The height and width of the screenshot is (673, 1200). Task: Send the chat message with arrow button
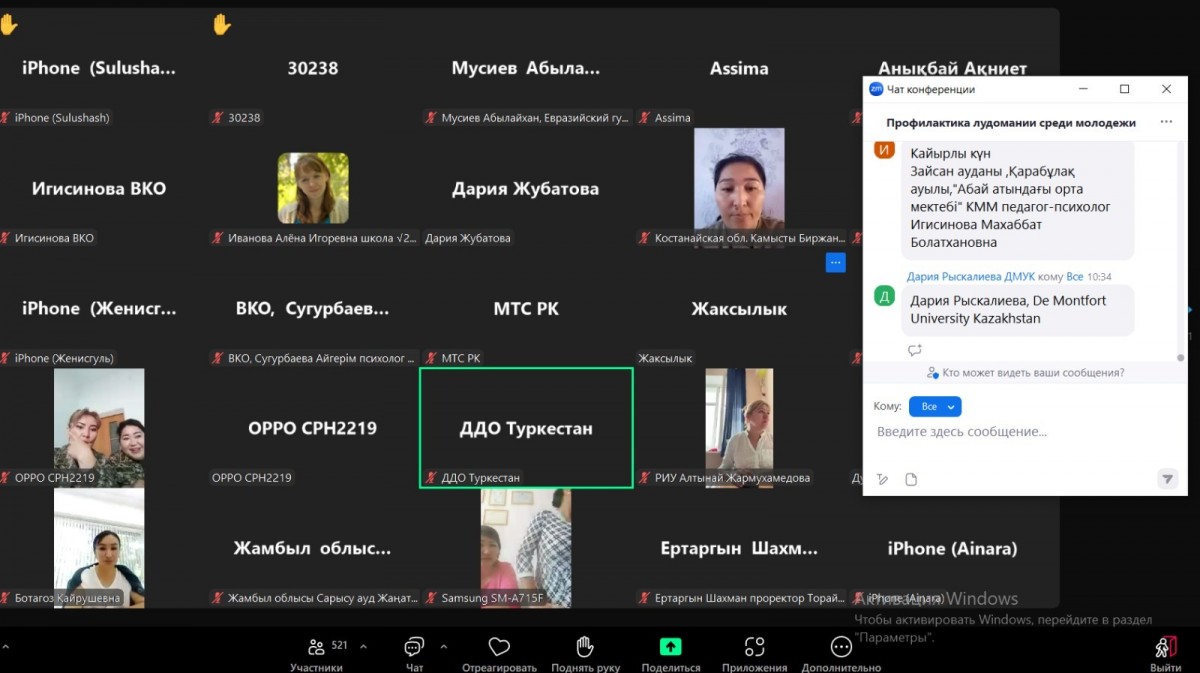(1167, 479)
